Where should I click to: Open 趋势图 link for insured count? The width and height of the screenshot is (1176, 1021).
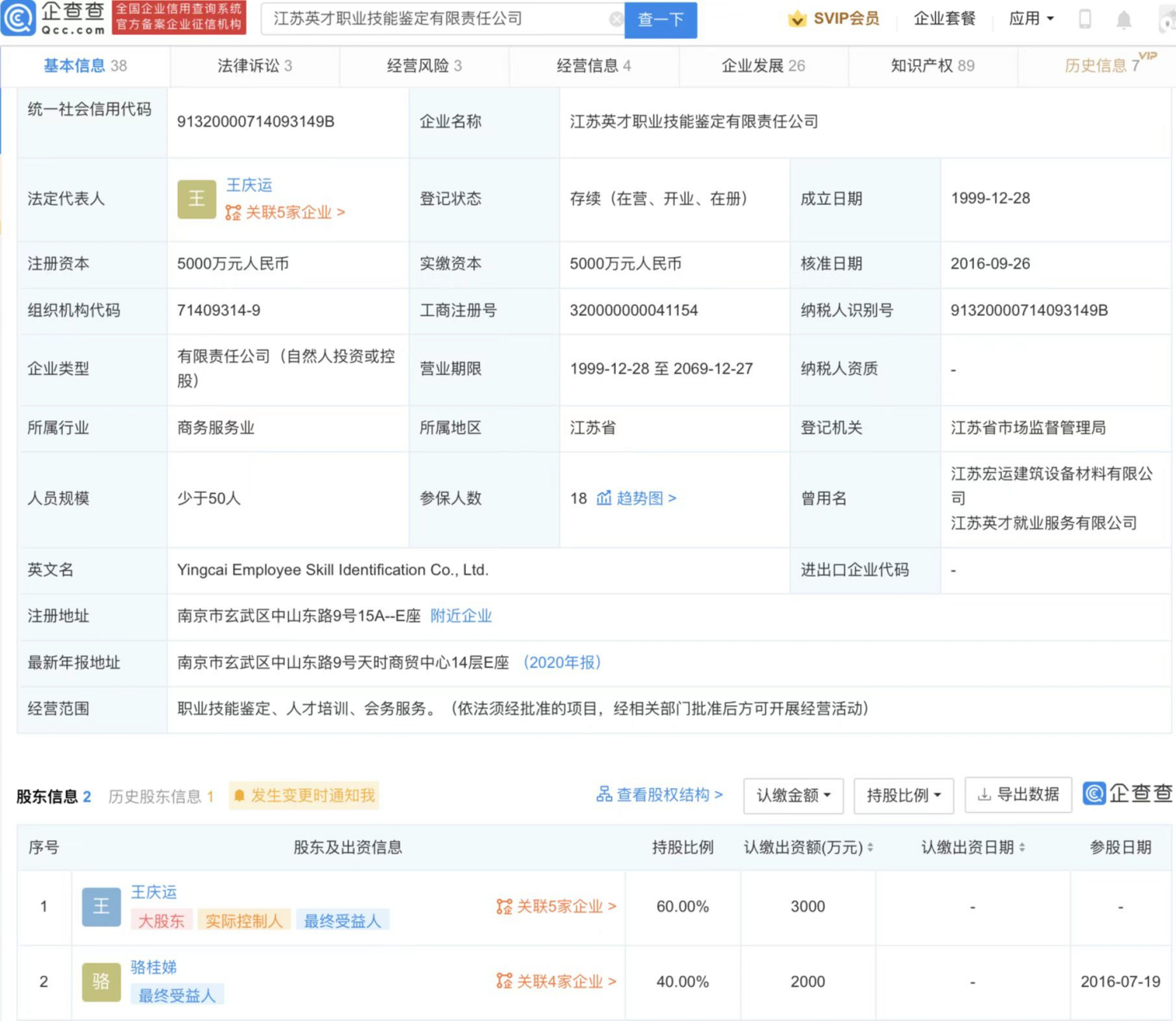[645, 499]
